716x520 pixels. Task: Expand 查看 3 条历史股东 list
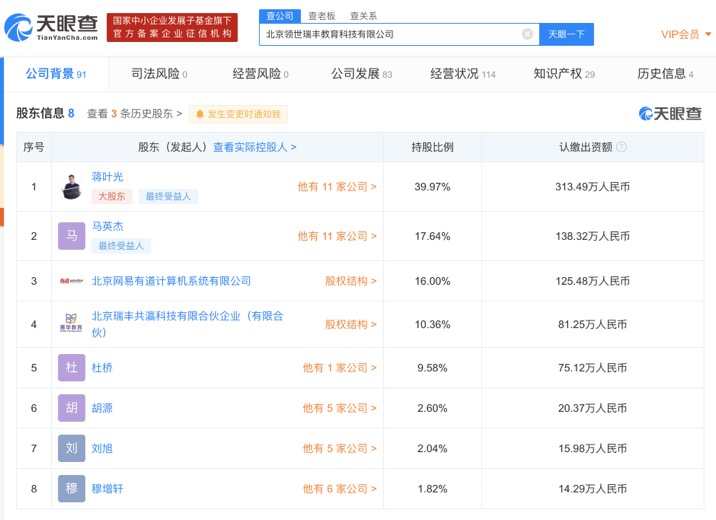135,114
